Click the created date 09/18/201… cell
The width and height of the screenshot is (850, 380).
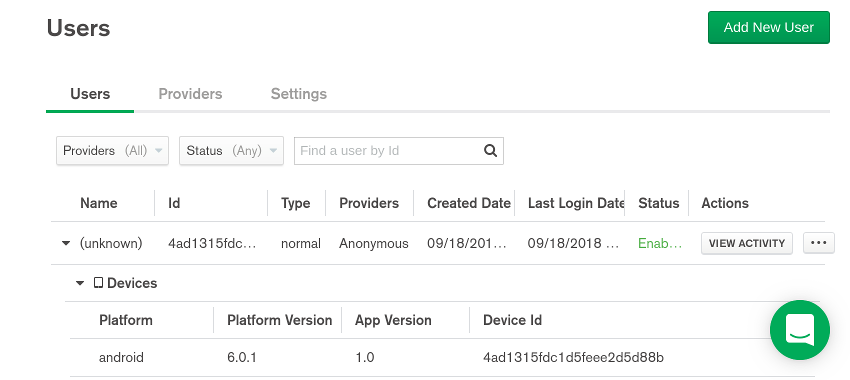[x=467, y=243]
